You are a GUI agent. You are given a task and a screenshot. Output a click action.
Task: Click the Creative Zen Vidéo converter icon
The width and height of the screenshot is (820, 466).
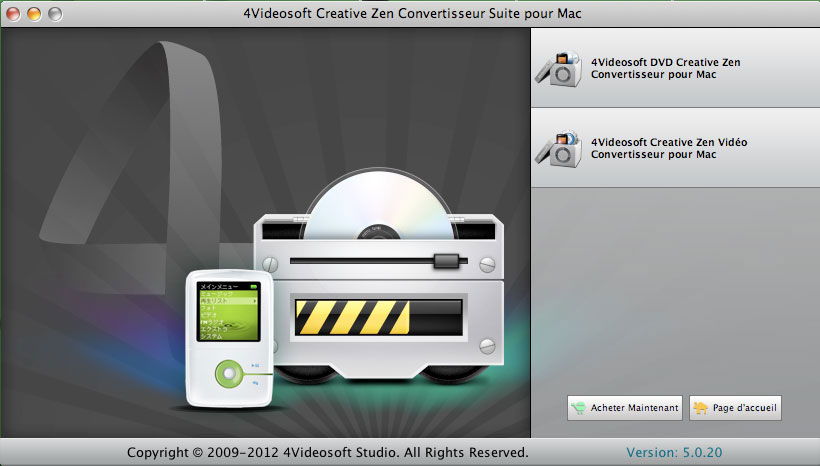(x=558, y=148)
